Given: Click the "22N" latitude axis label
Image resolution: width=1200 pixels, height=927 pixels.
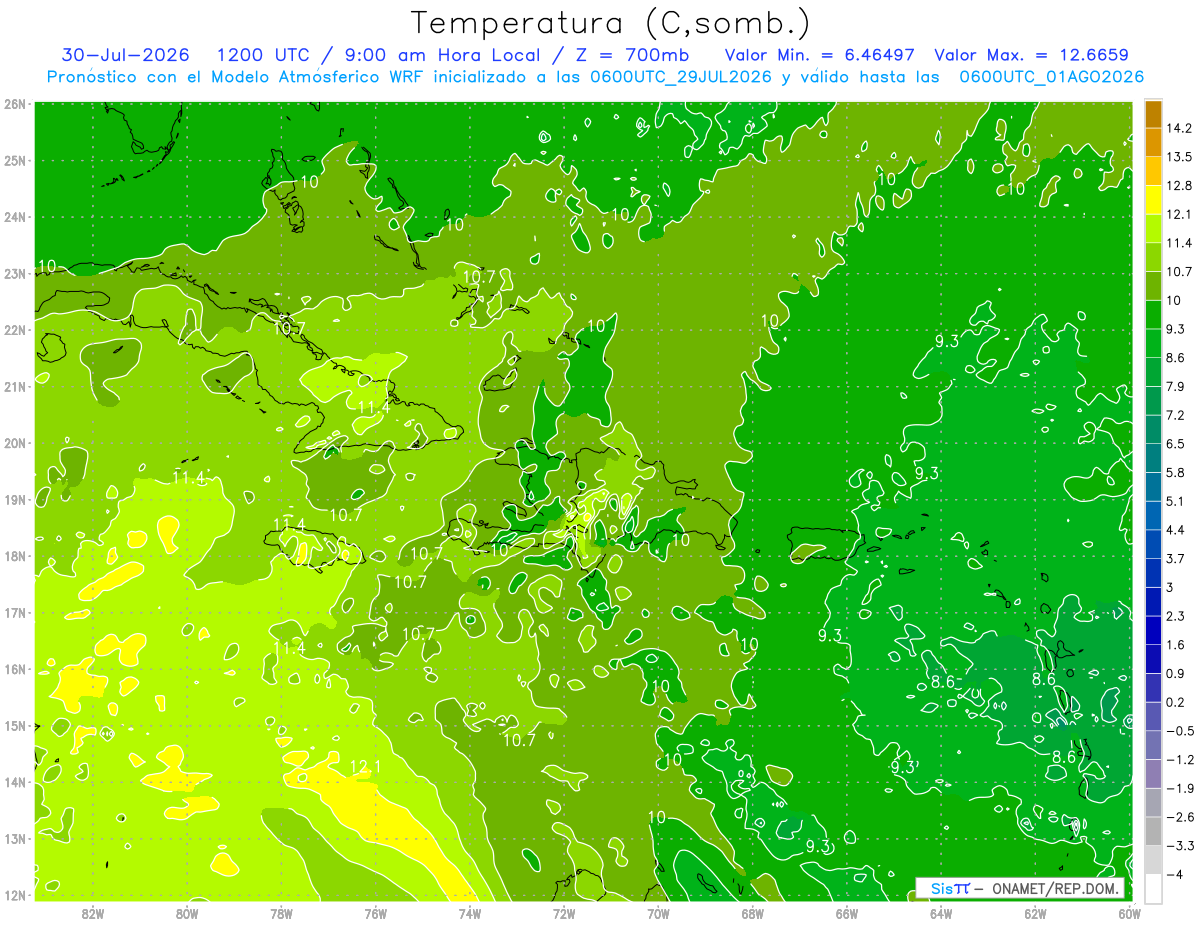Looking at the screenshot, I should [15, 330].
